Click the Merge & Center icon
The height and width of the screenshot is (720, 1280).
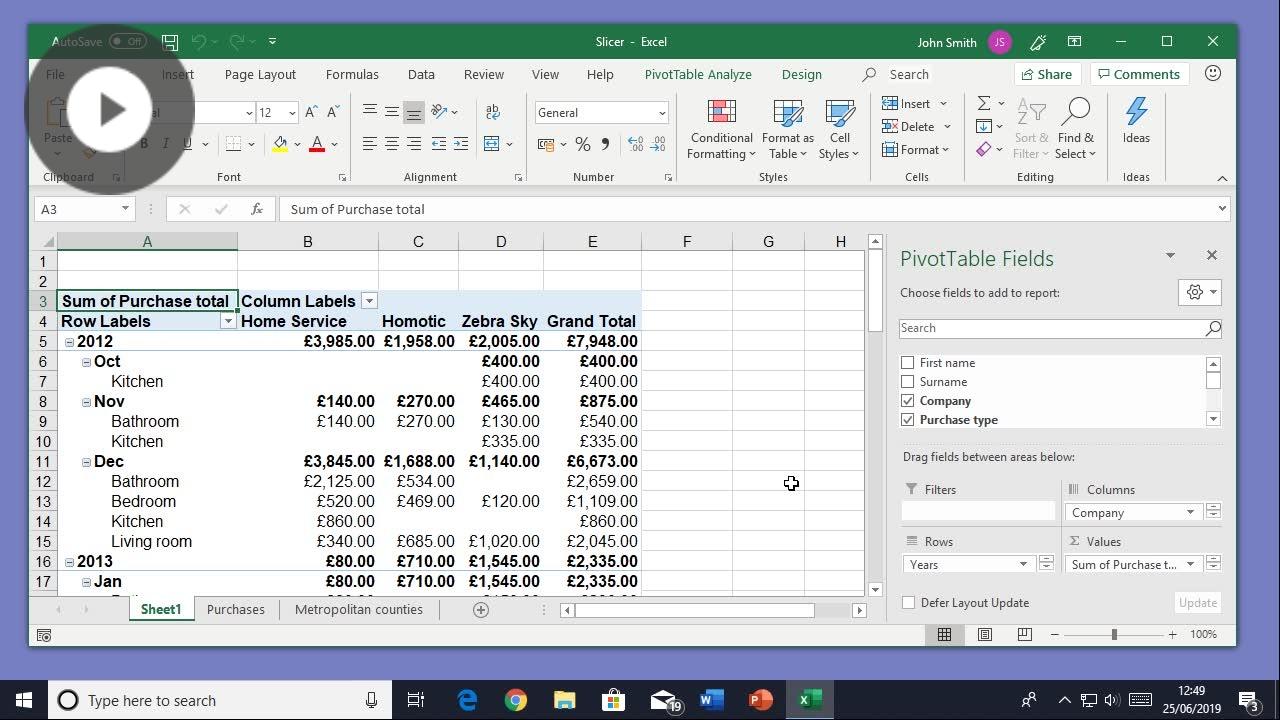pos(491,144)
